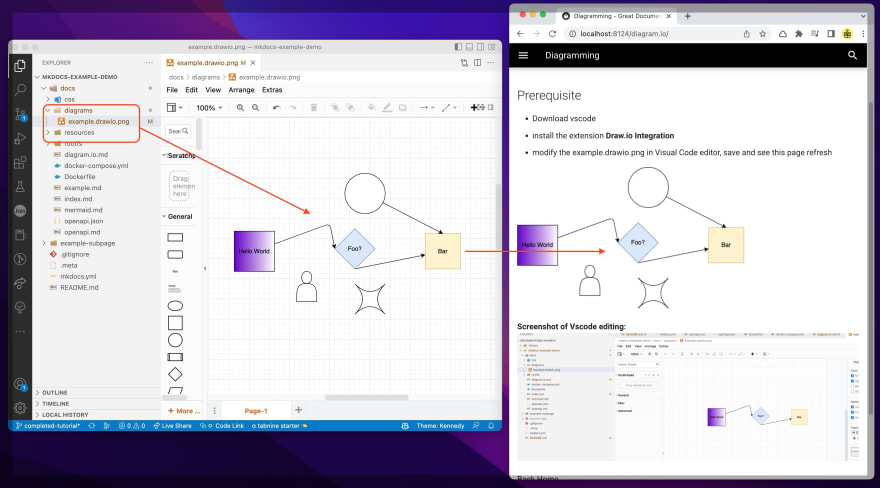Toggle the secondary sidebar layout icon in VS Code
This screenshot has height=488, width=880.
tap(481, 47)
